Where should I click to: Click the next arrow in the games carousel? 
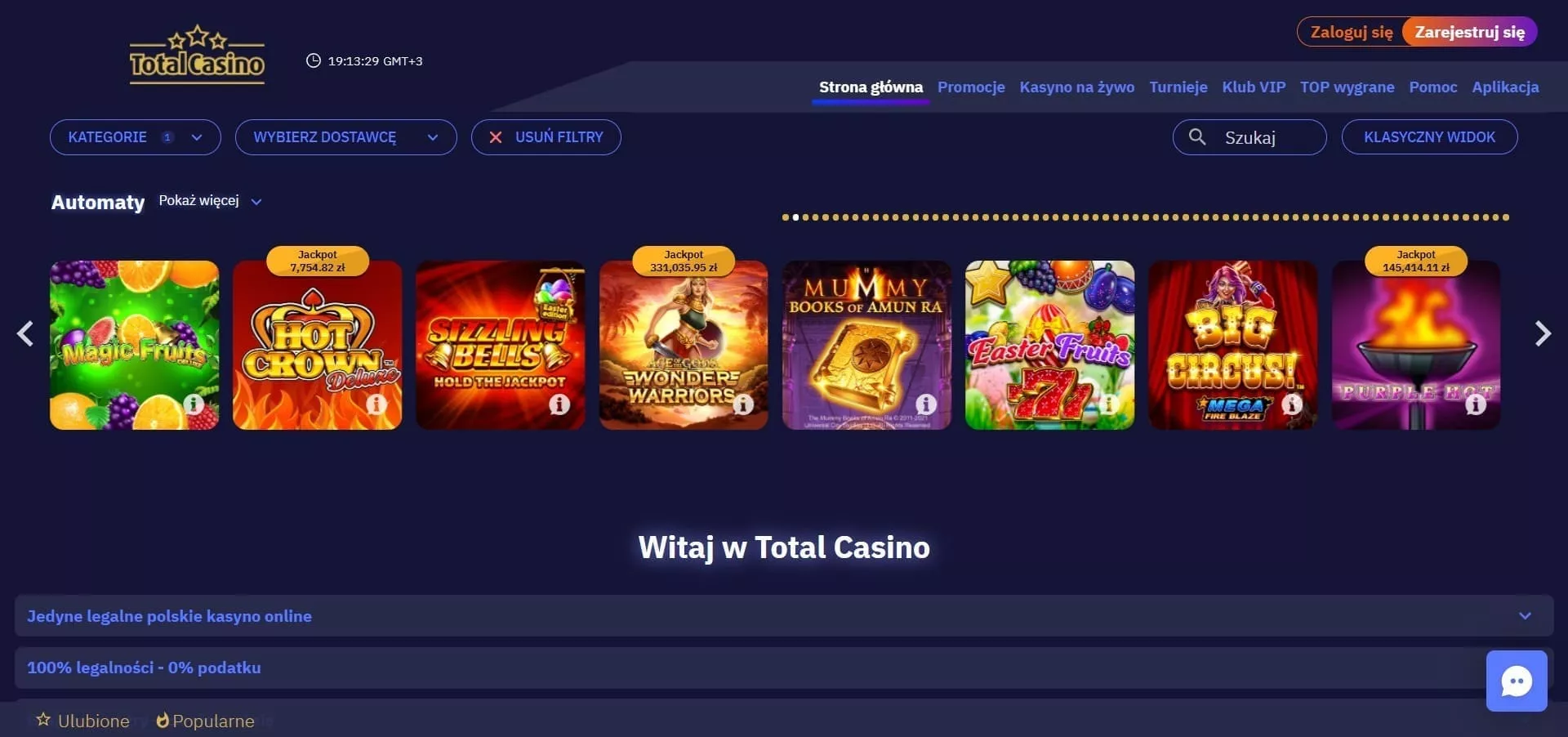tap(1542, 333)
